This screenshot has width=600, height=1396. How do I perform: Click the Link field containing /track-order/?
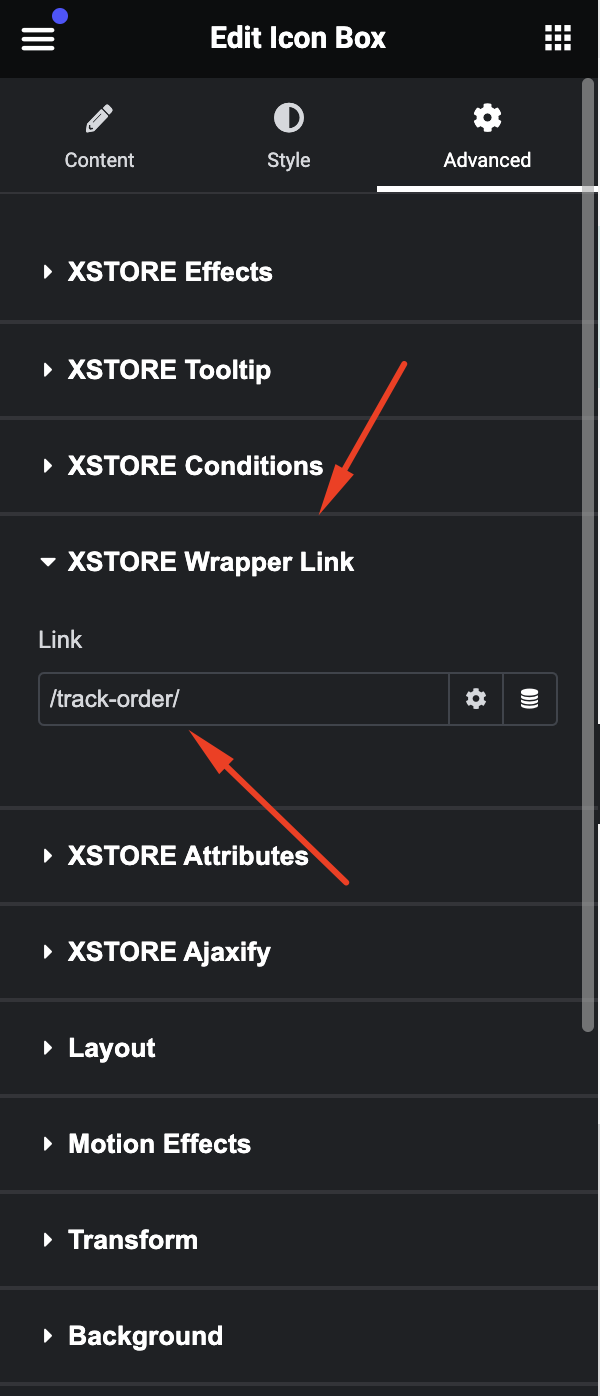[x=243, y=699]
